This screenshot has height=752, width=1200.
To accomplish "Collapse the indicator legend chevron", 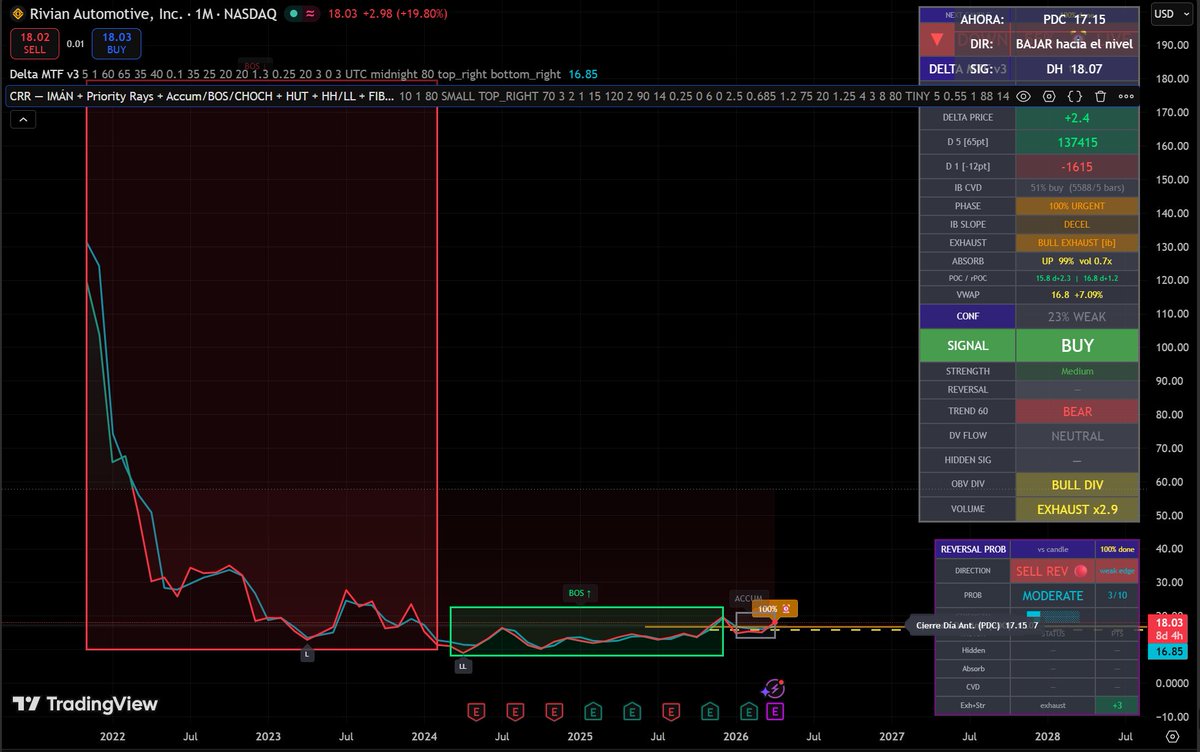I will point(24,119).
